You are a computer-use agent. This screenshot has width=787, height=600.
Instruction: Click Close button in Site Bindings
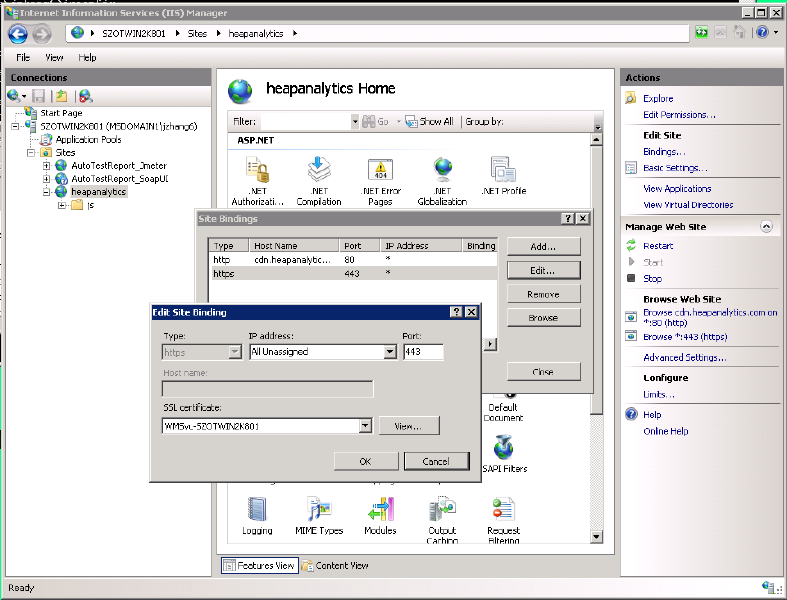[x=544, y=372]
